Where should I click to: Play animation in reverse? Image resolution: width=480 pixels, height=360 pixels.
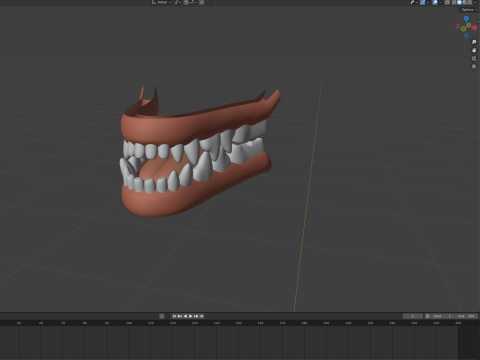click(x=185, y=316)
